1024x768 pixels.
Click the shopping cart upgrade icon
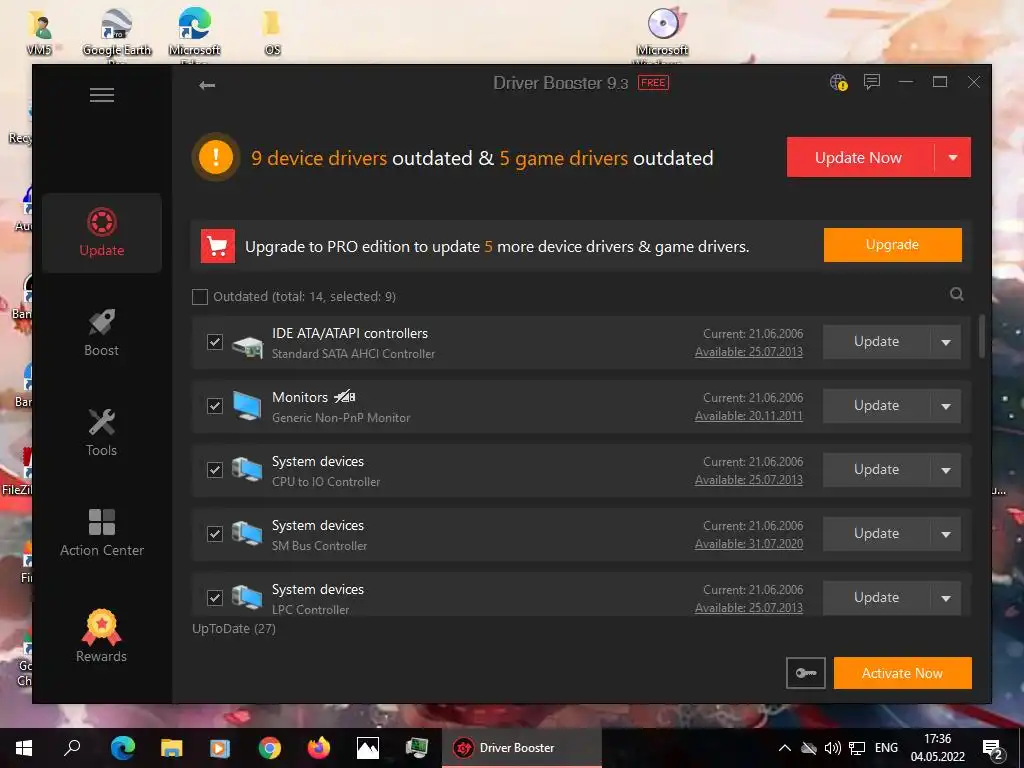(x=217, y=246)
